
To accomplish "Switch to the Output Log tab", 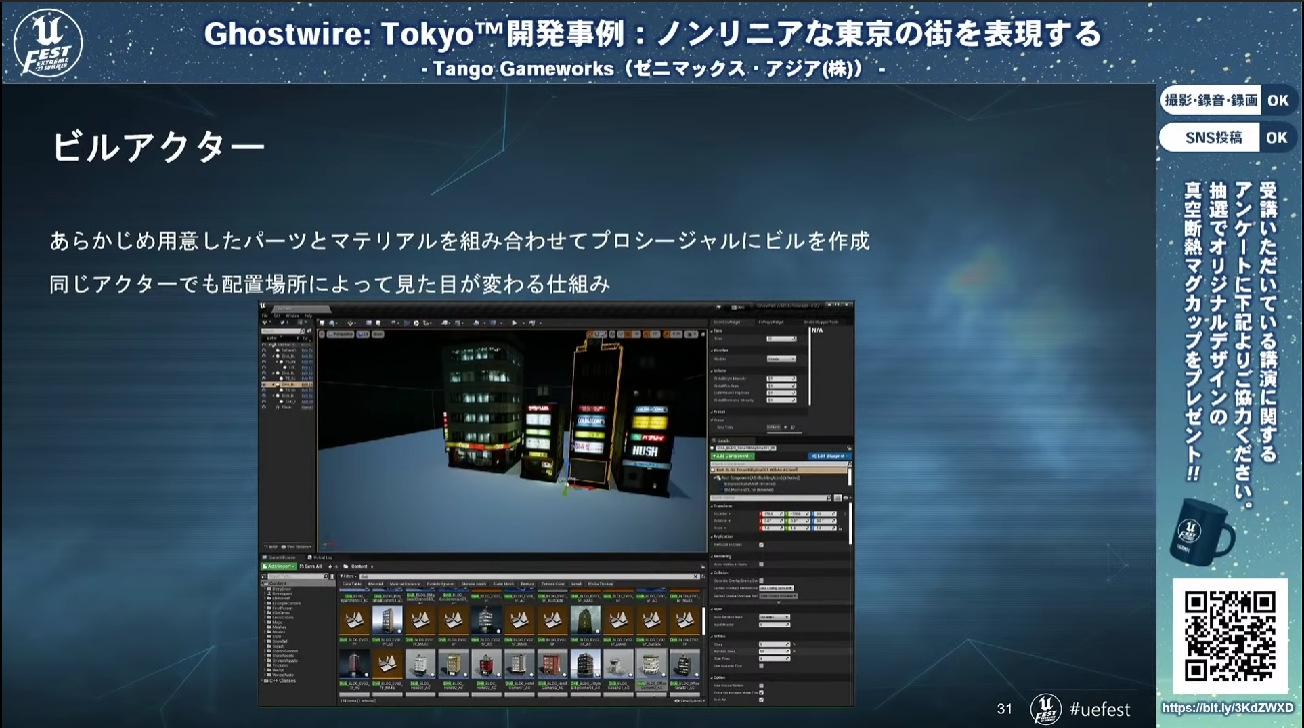I will coord(319,557).
